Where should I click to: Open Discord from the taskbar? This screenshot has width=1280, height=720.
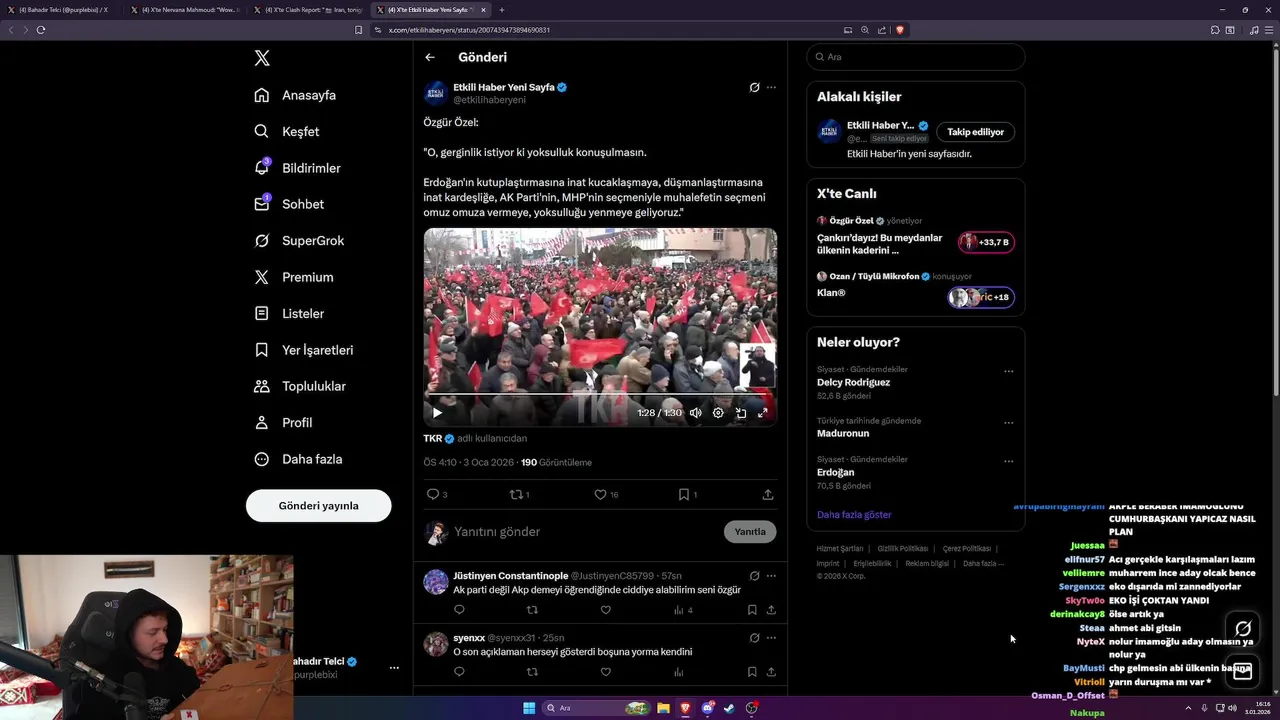[x=708, y=708]
